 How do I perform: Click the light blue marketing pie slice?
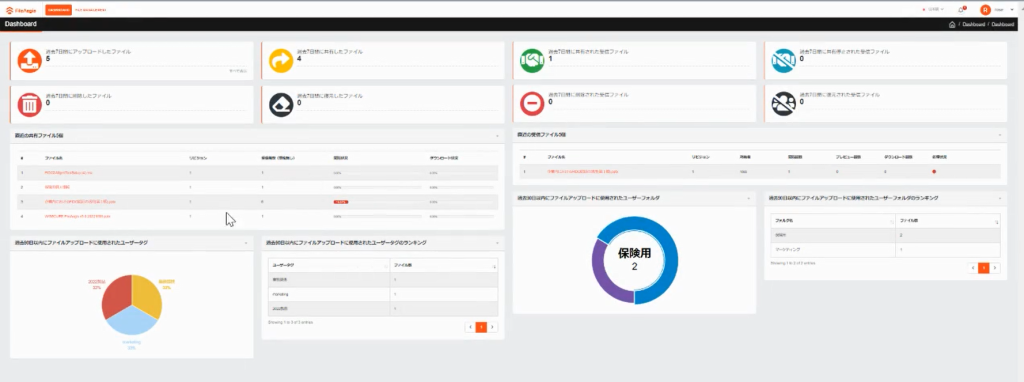pos(133,321)
